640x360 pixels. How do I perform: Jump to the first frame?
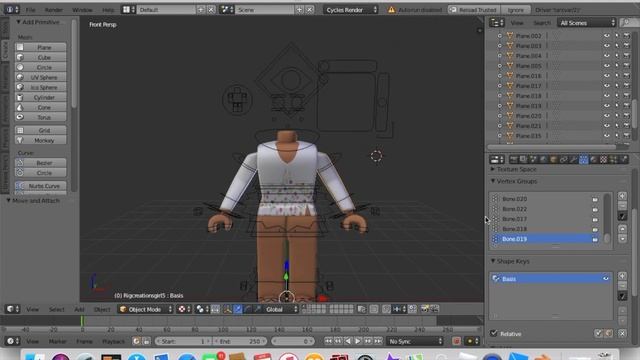(328, 341)
